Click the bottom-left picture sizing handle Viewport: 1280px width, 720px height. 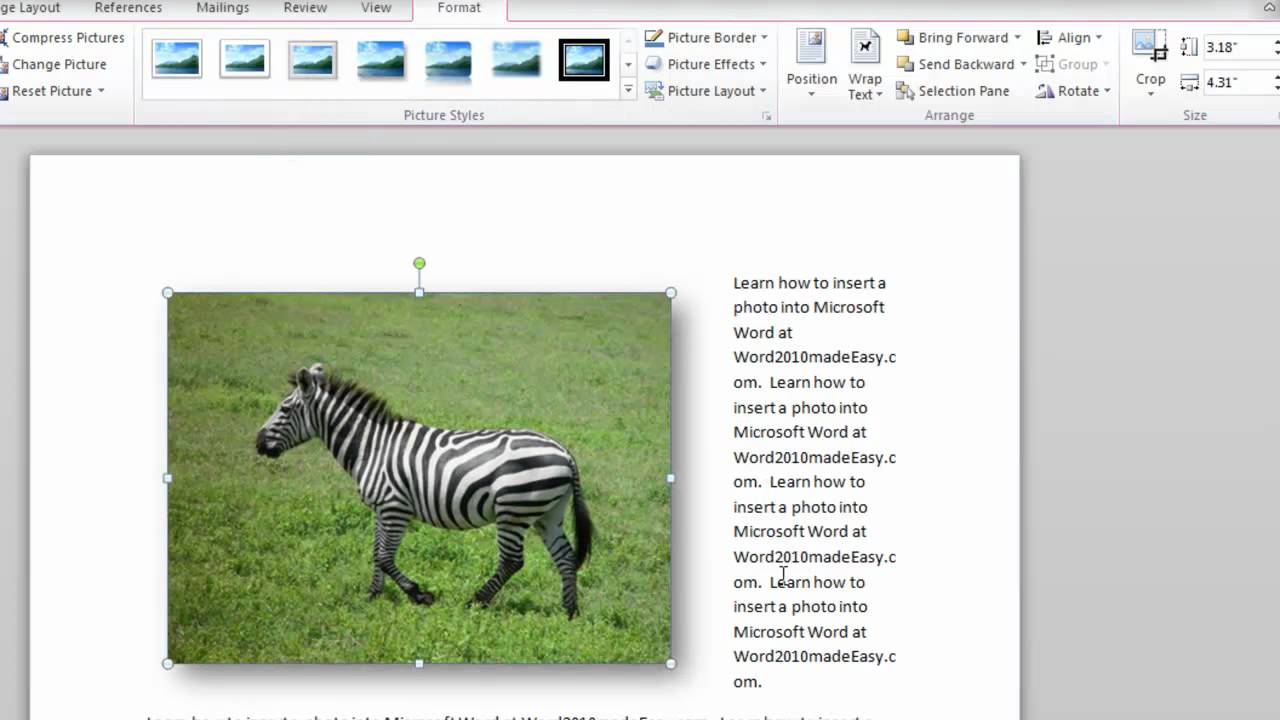[x=168, y=663]
